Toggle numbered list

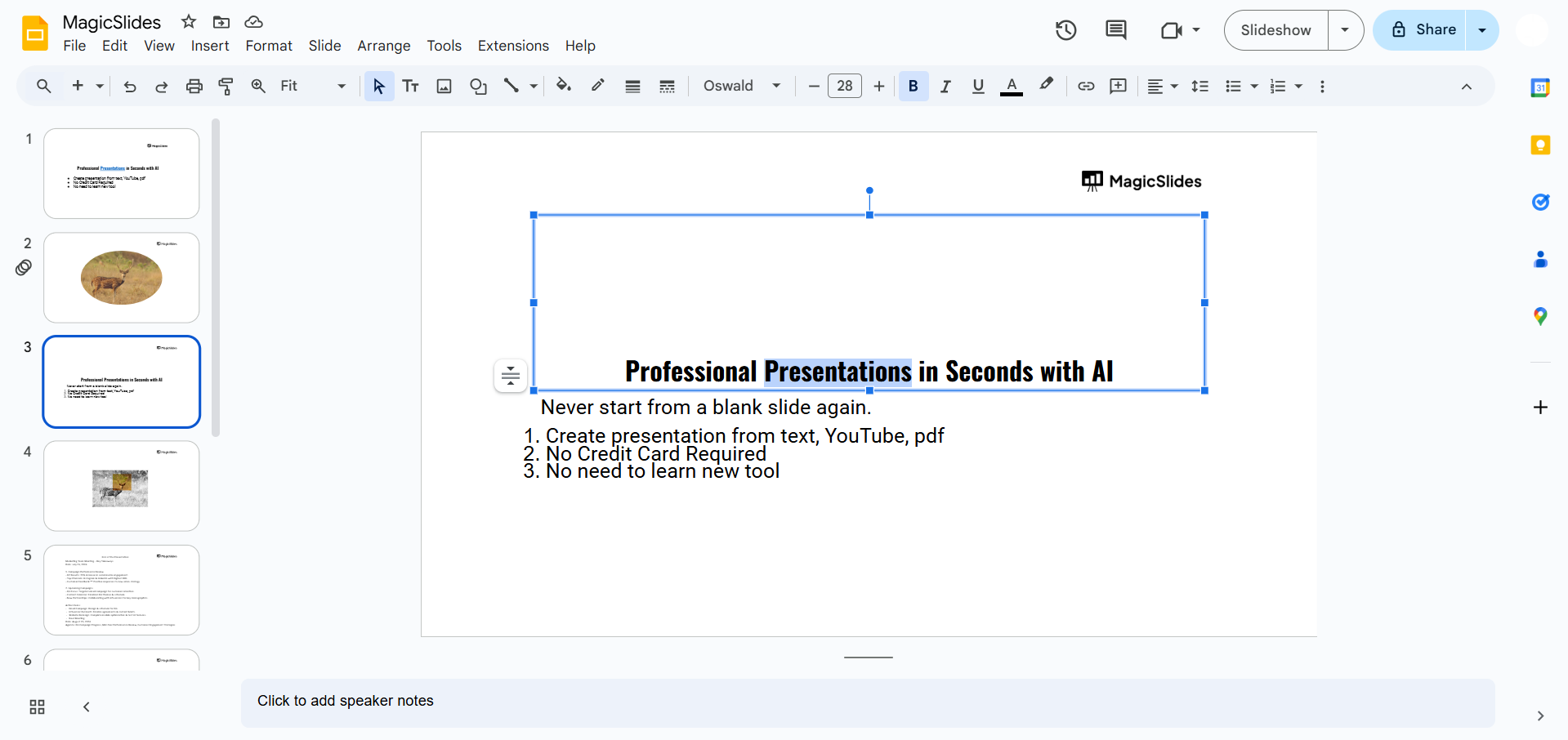(1278, 86)
